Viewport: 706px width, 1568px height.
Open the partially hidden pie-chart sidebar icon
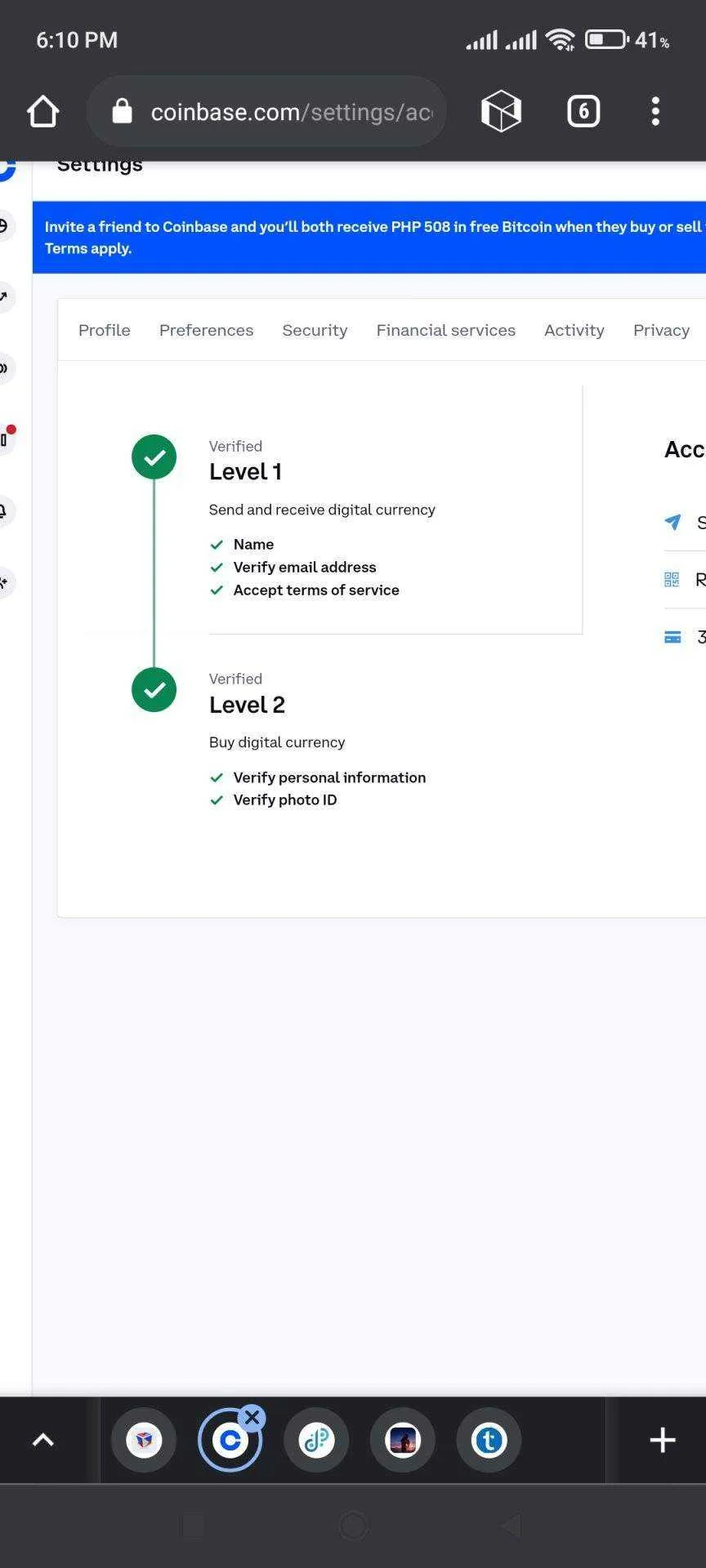tap(4, 225)
